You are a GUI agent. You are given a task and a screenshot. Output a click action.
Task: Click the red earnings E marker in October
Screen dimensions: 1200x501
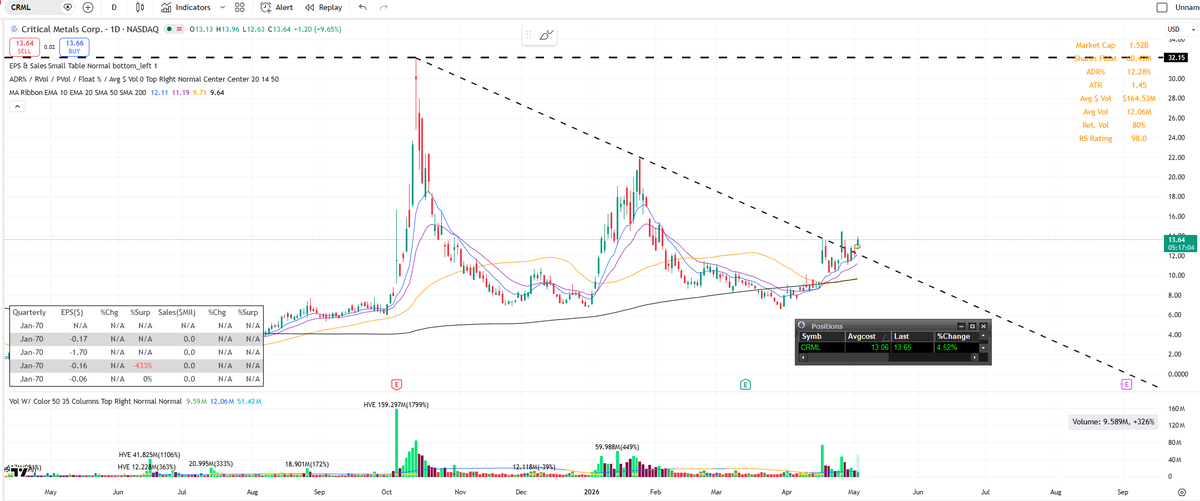(x=397, y=384)
